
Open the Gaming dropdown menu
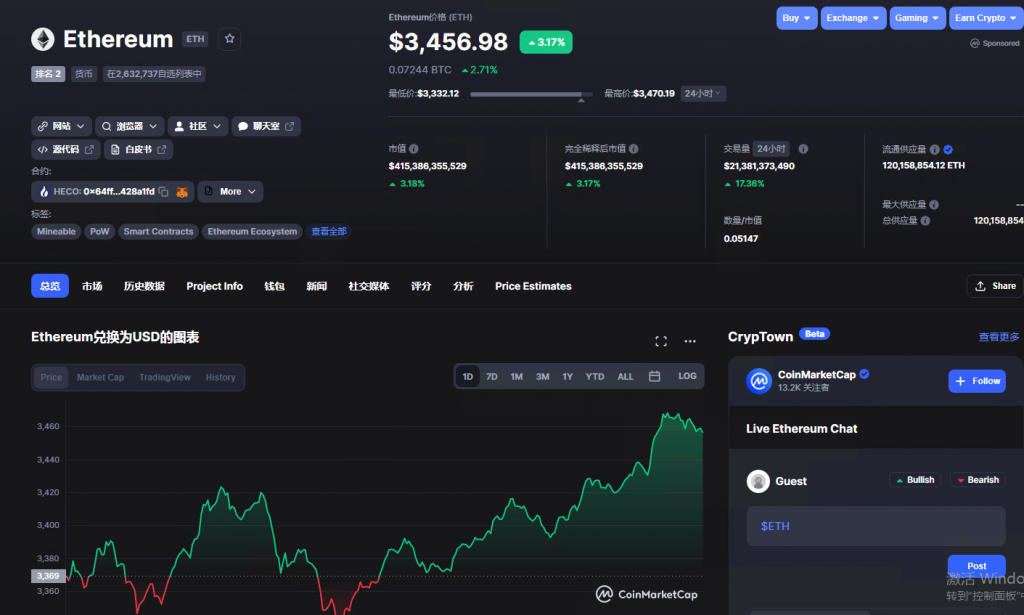coord(917,18)
